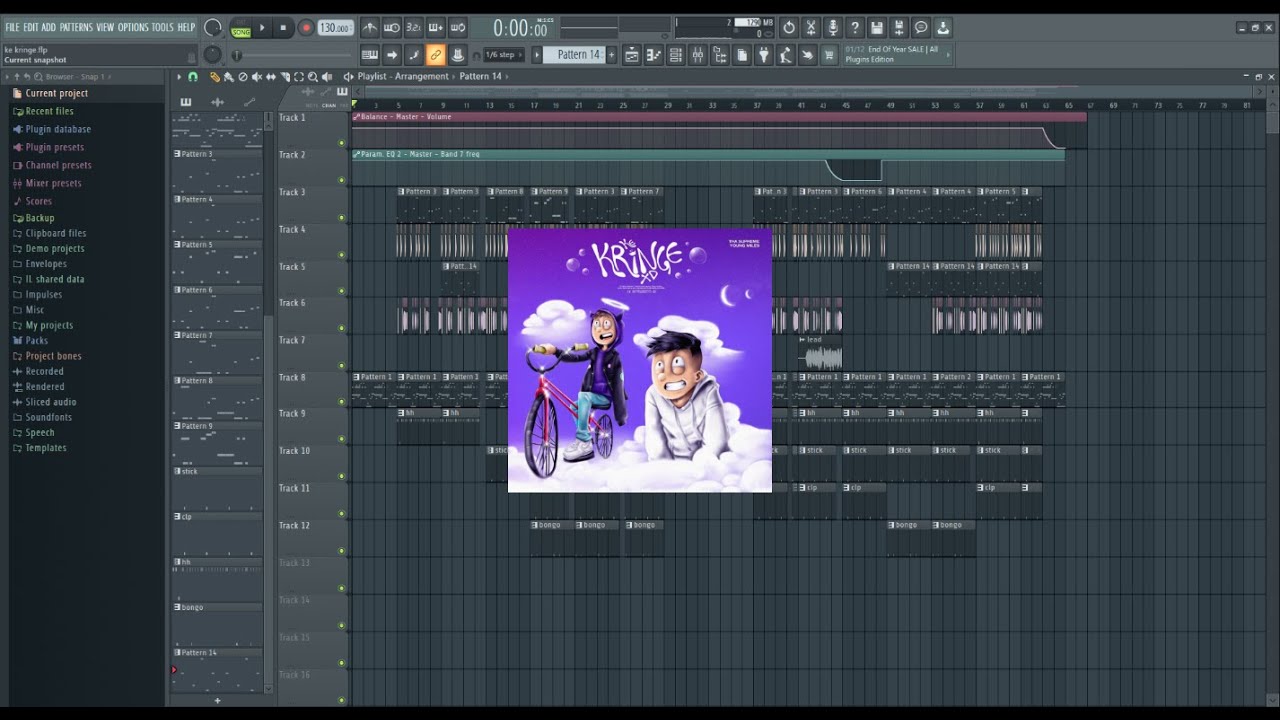1280x720 pixels.
Task: Select the playlist Delete tool
Action: pyautogui.click(x=243, y=77)
